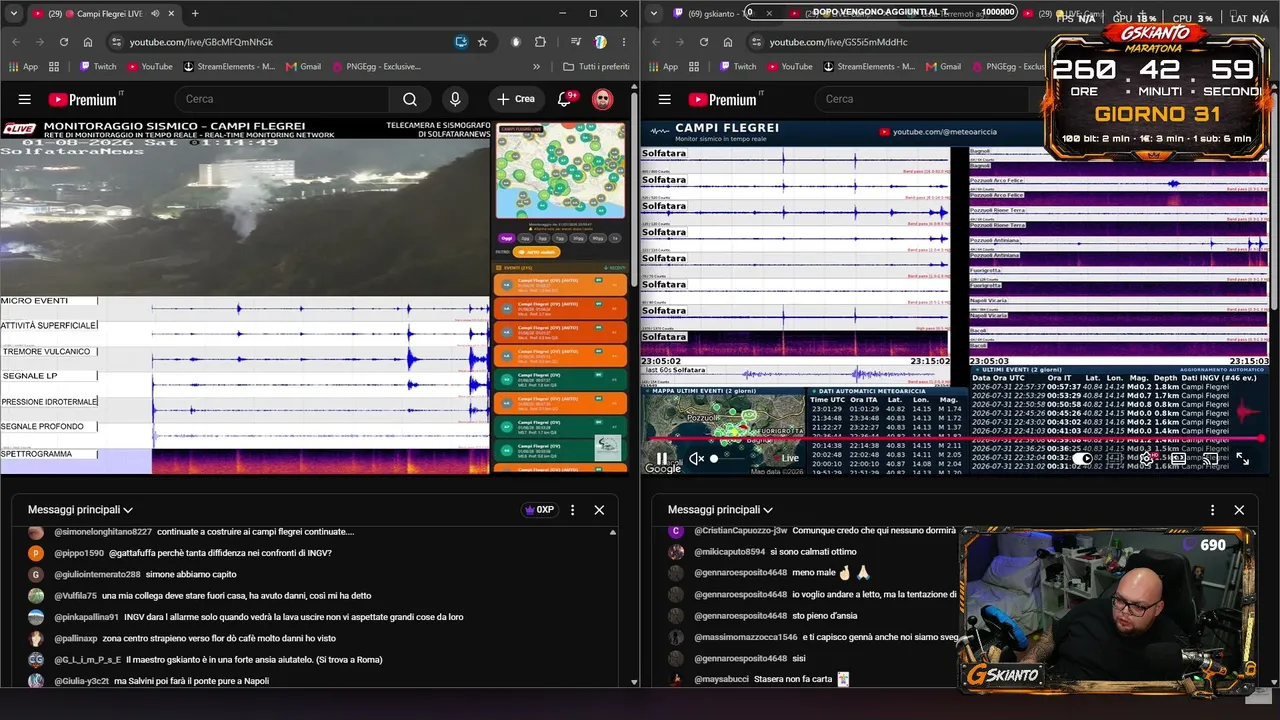Go to home page in left browser

coord(88,42)
